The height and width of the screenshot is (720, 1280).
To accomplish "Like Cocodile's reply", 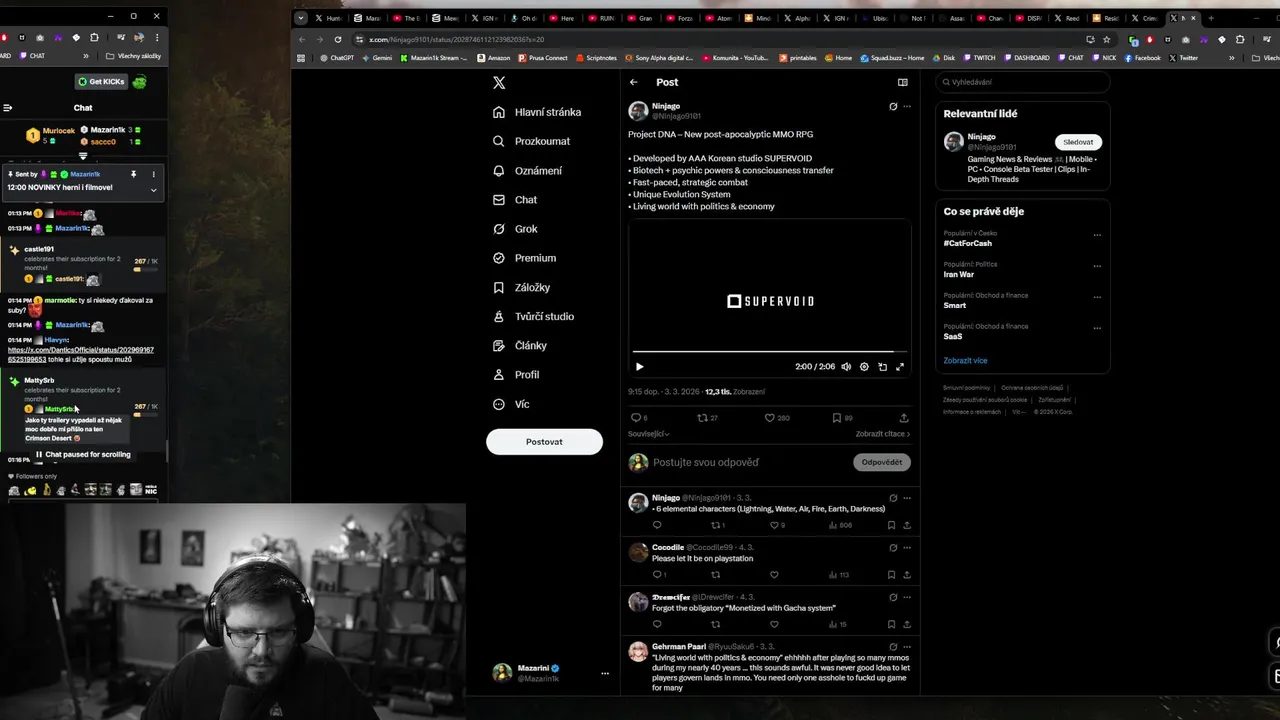I will (774, 575).
